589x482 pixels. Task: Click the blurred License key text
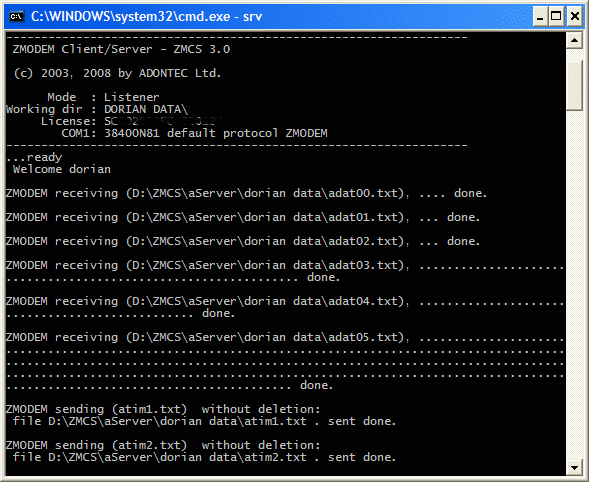tap(163, 121)
